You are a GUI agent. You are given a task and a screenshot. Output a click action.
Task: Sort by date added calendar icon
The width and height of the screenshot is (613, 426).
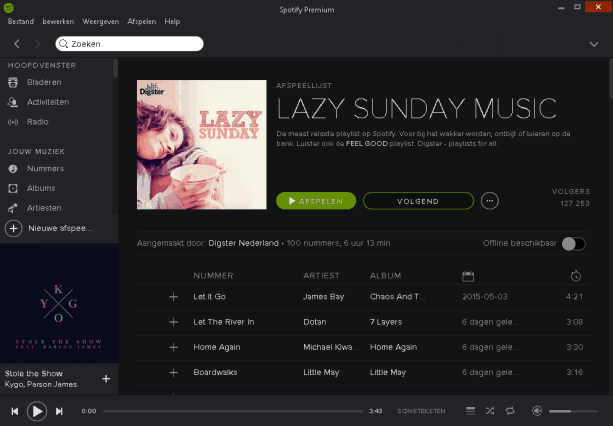[468, 276]
